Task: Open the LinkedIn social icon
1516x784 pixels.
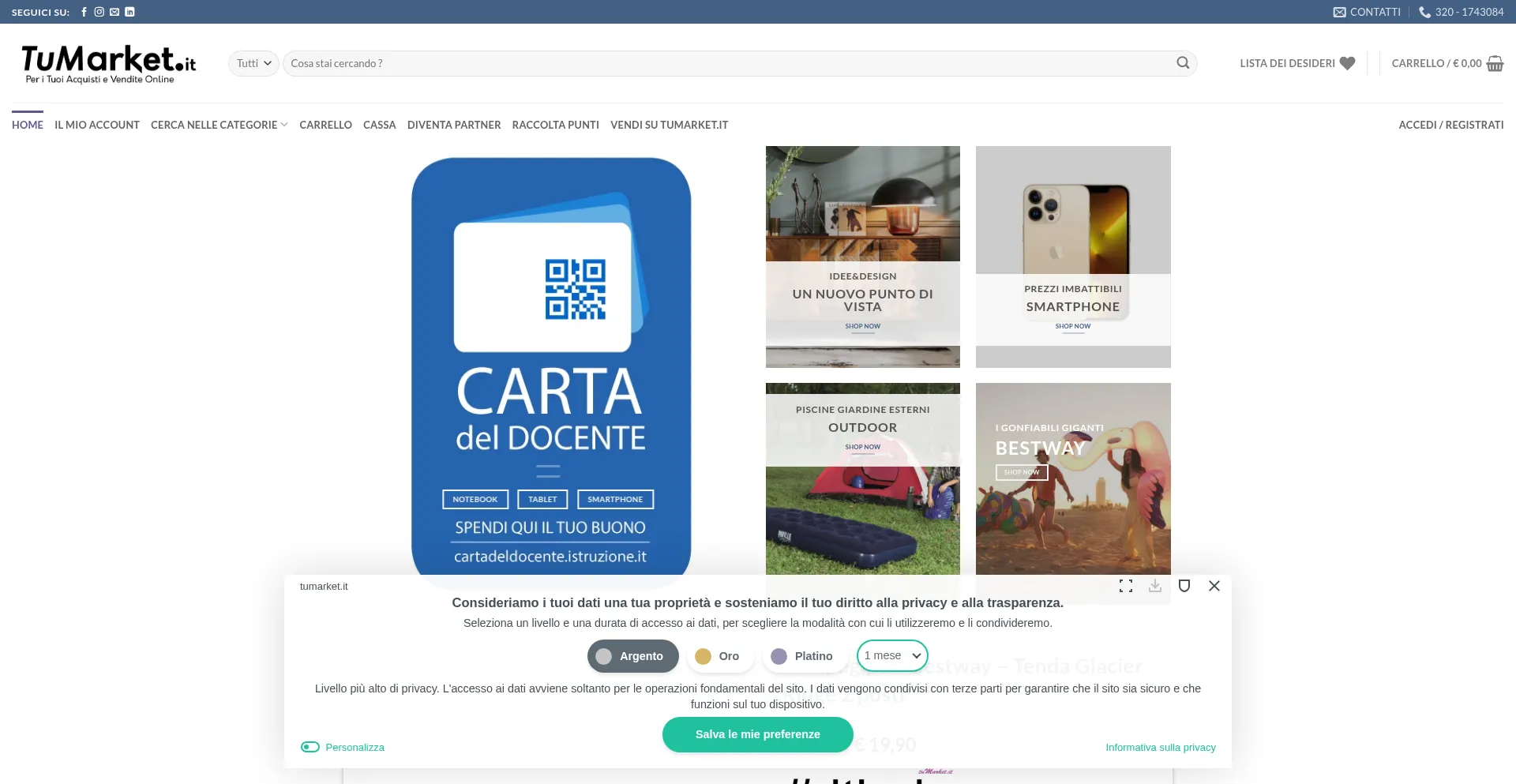Action: [129, 12]
